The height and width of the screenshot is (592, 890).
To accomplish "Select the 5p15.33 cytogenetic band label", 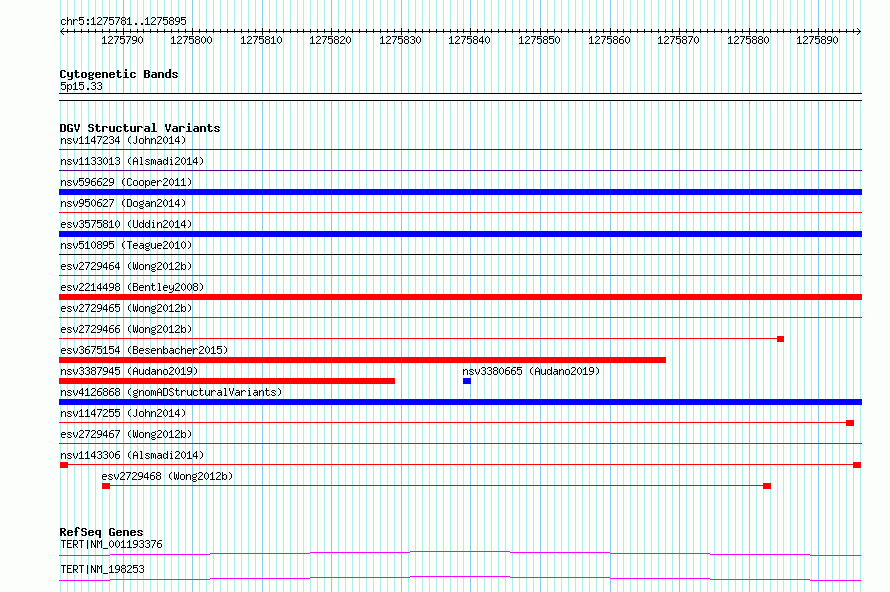I will [x=81, y=86].
